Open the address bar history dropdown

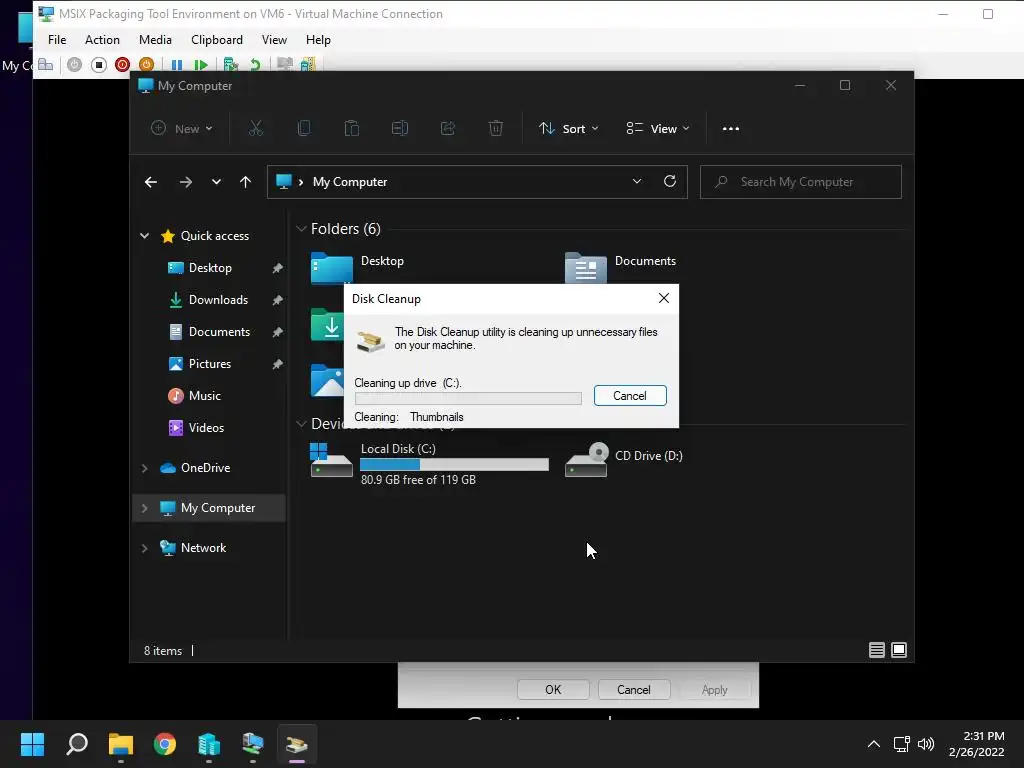tap(637, 182)
